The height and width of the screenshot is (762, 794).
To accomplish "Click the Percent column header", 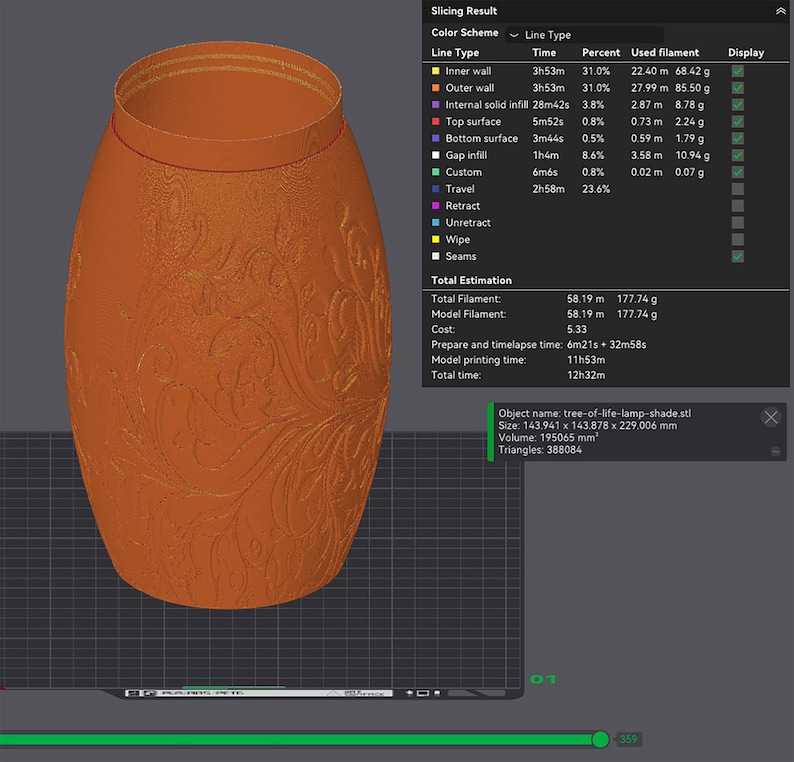I will [x=601, y=53].
